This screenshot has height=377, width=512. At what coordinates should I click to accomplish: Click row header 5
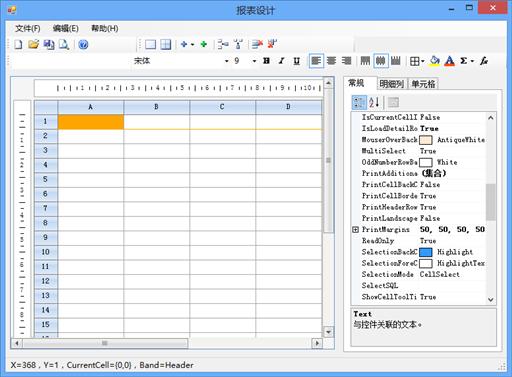click(46, 179)
